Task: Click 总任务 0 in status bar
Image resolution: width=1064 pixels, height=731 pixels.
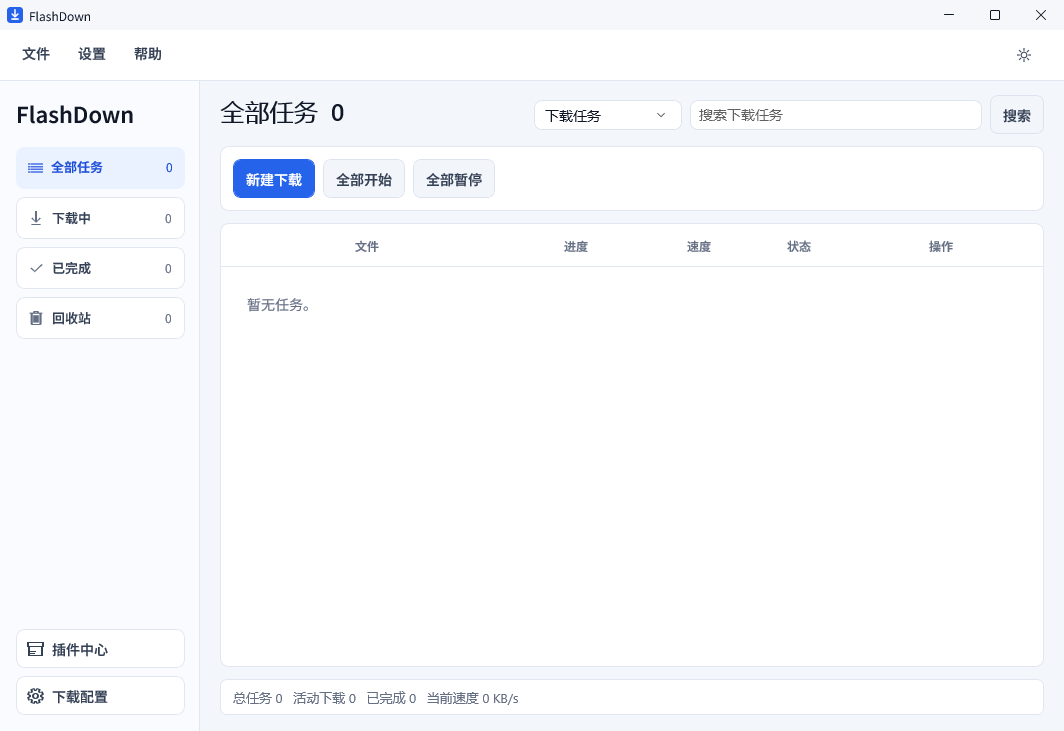Action: [257, 698]
